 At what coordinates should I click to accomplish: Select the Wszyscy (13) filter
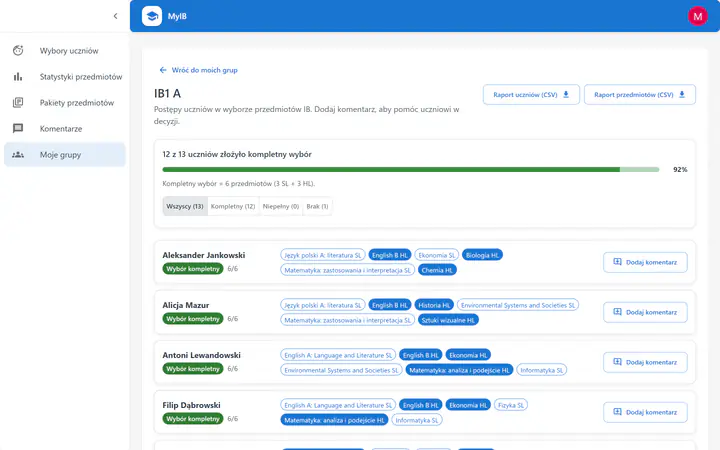click(185, 206)
